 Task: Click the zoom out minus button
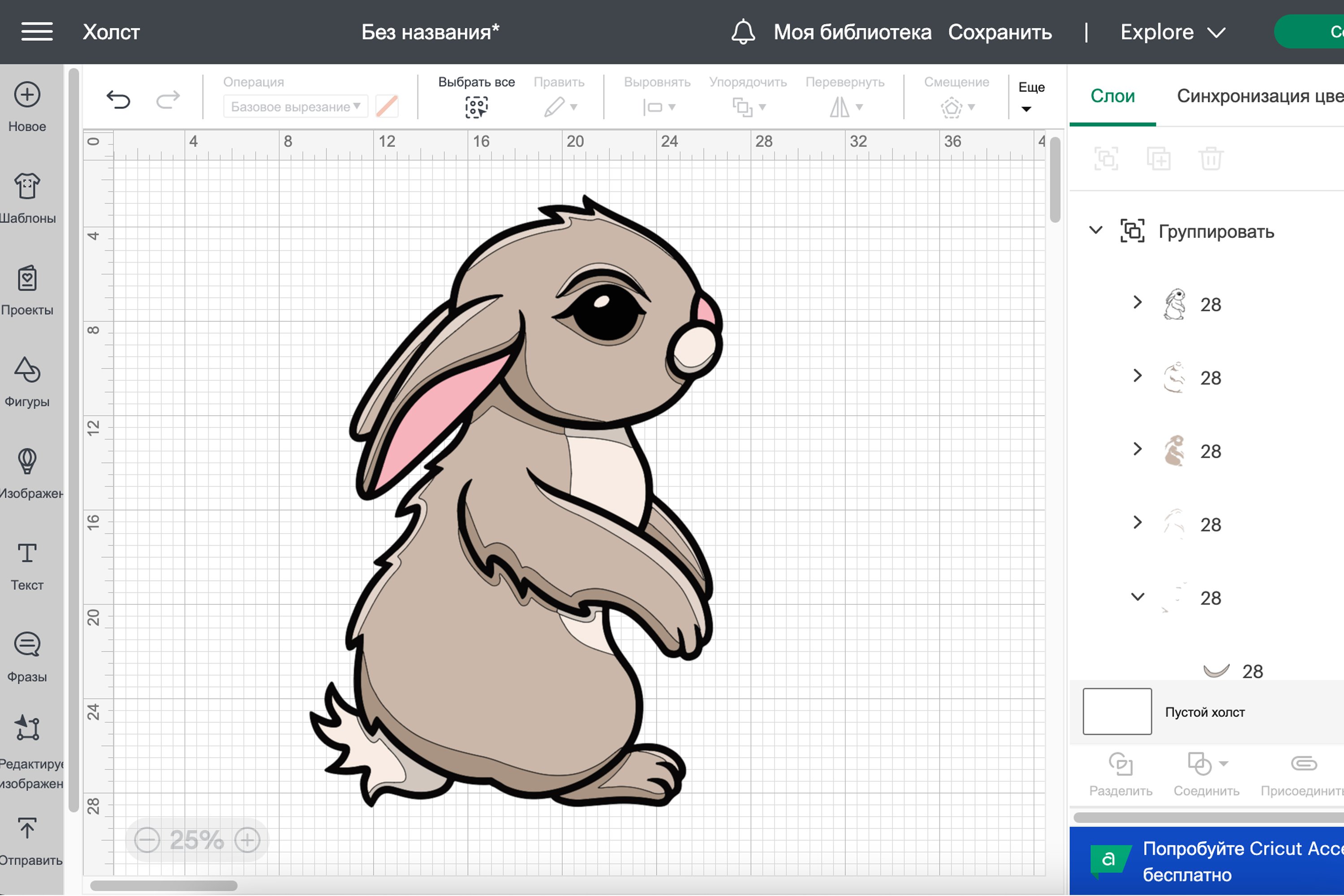pos(147,840)
